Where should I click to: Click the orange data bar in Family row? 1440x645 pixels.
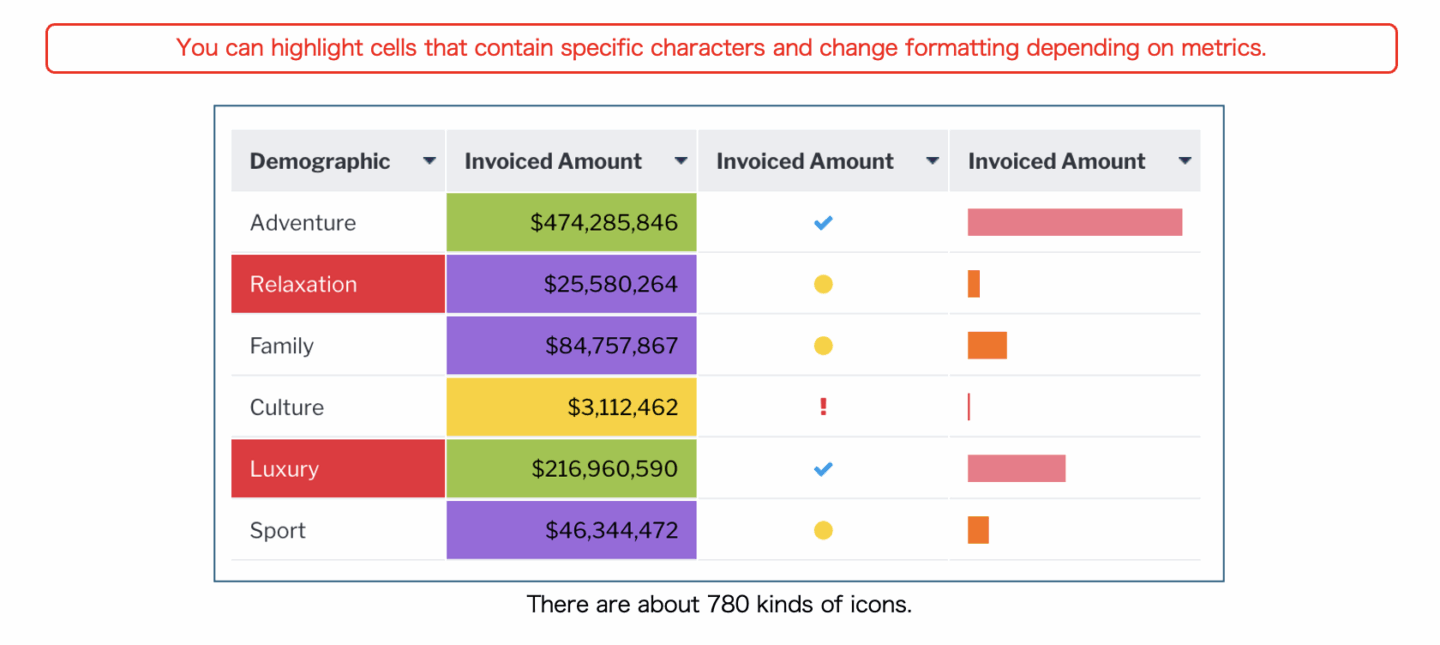point(988,345)
